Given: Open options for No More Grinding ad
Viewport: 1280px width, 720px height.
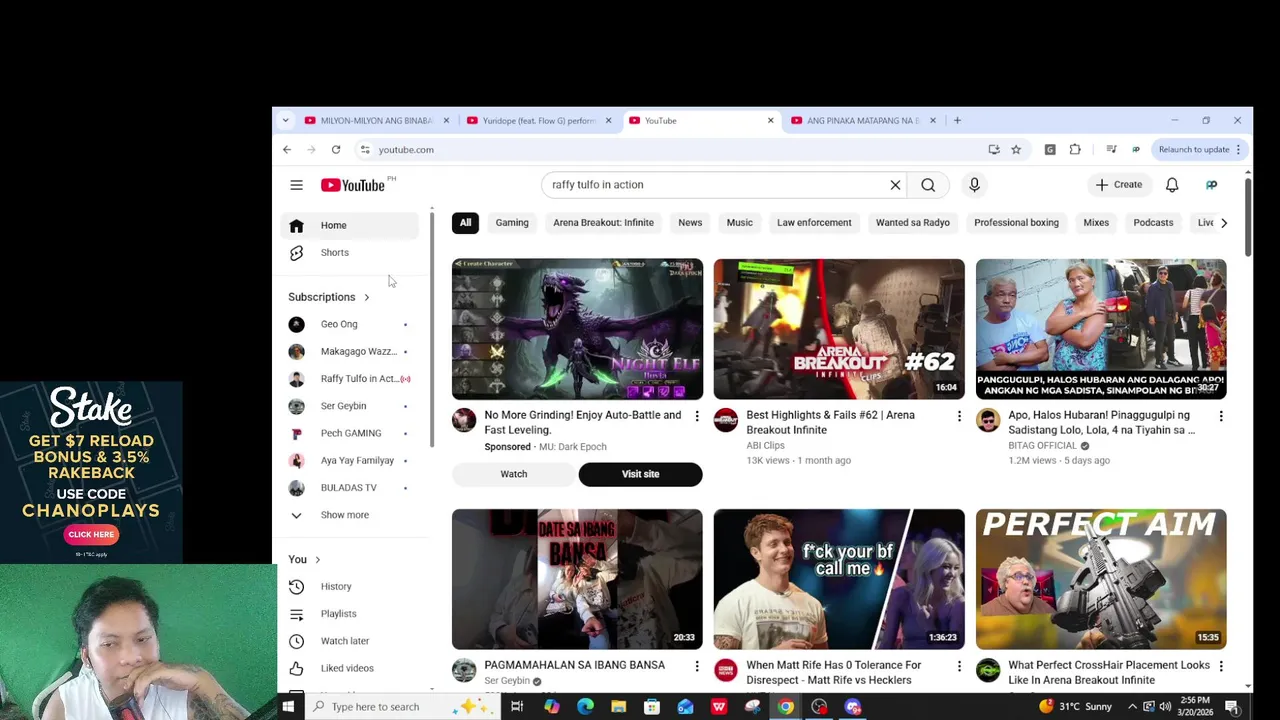Looking at the screenshot, I should pyautogui.click(x=697, y=416).
